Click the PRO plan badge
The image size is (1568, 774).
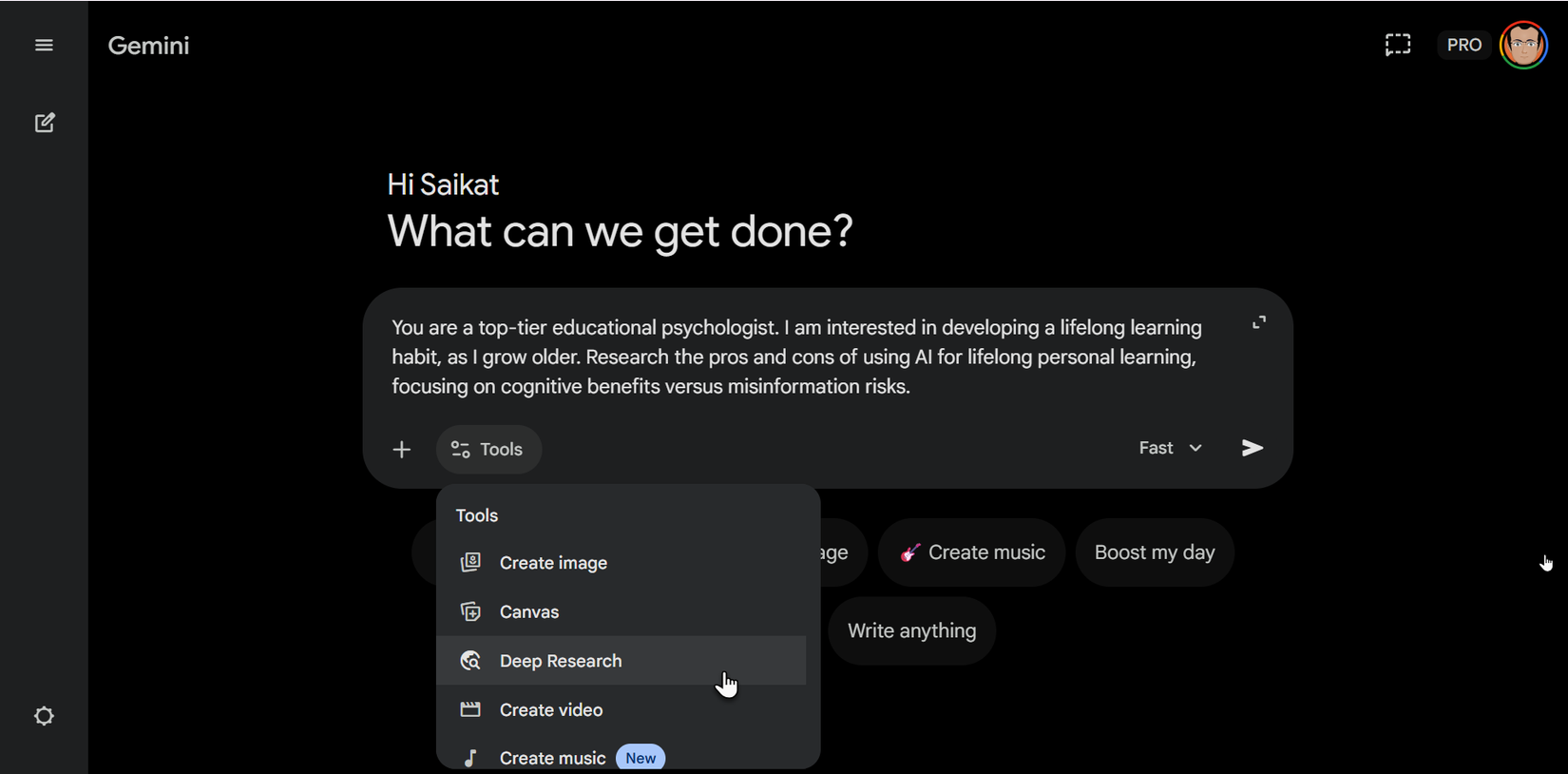pos(1463,45)
